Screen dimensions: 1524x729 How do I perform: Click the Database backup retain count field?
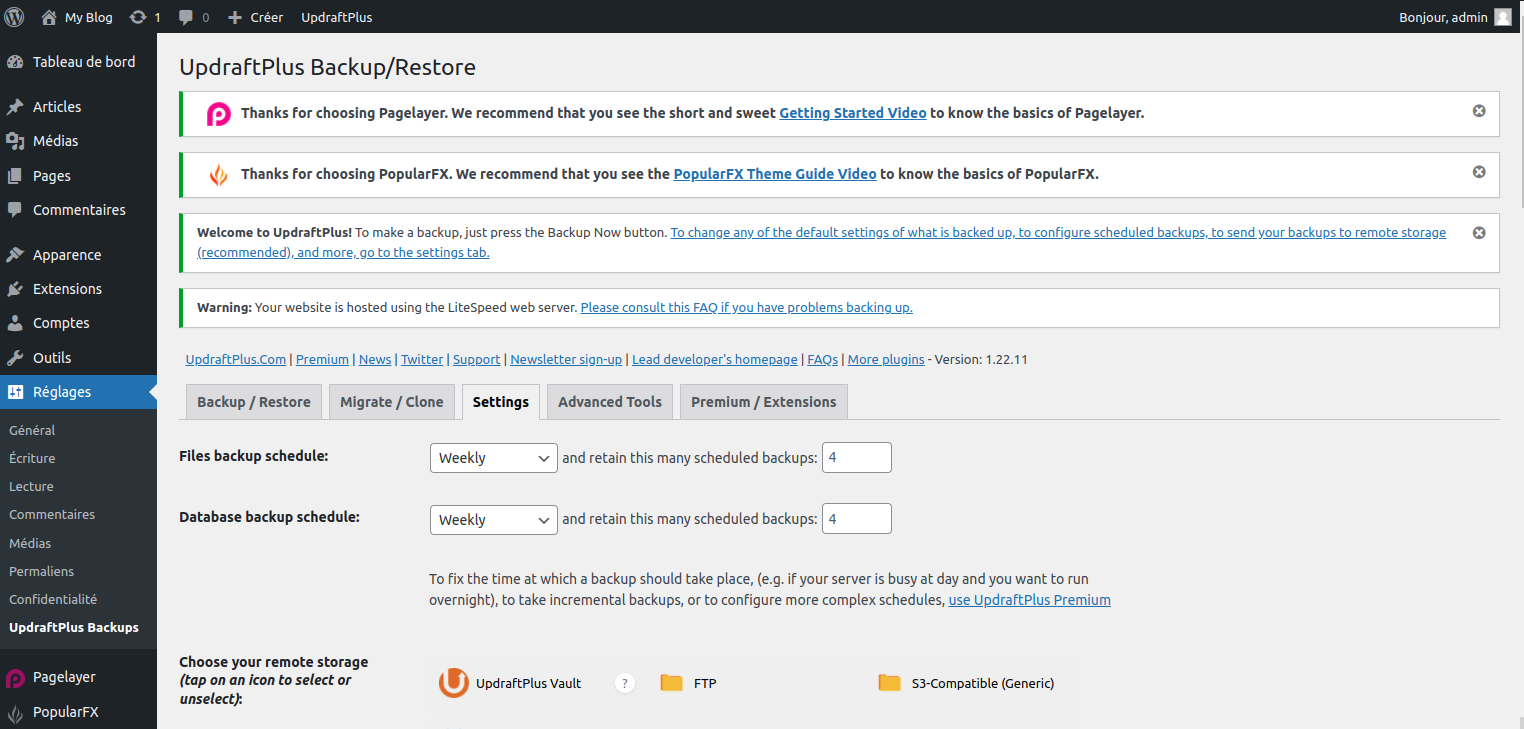click(x=857, y=520)
